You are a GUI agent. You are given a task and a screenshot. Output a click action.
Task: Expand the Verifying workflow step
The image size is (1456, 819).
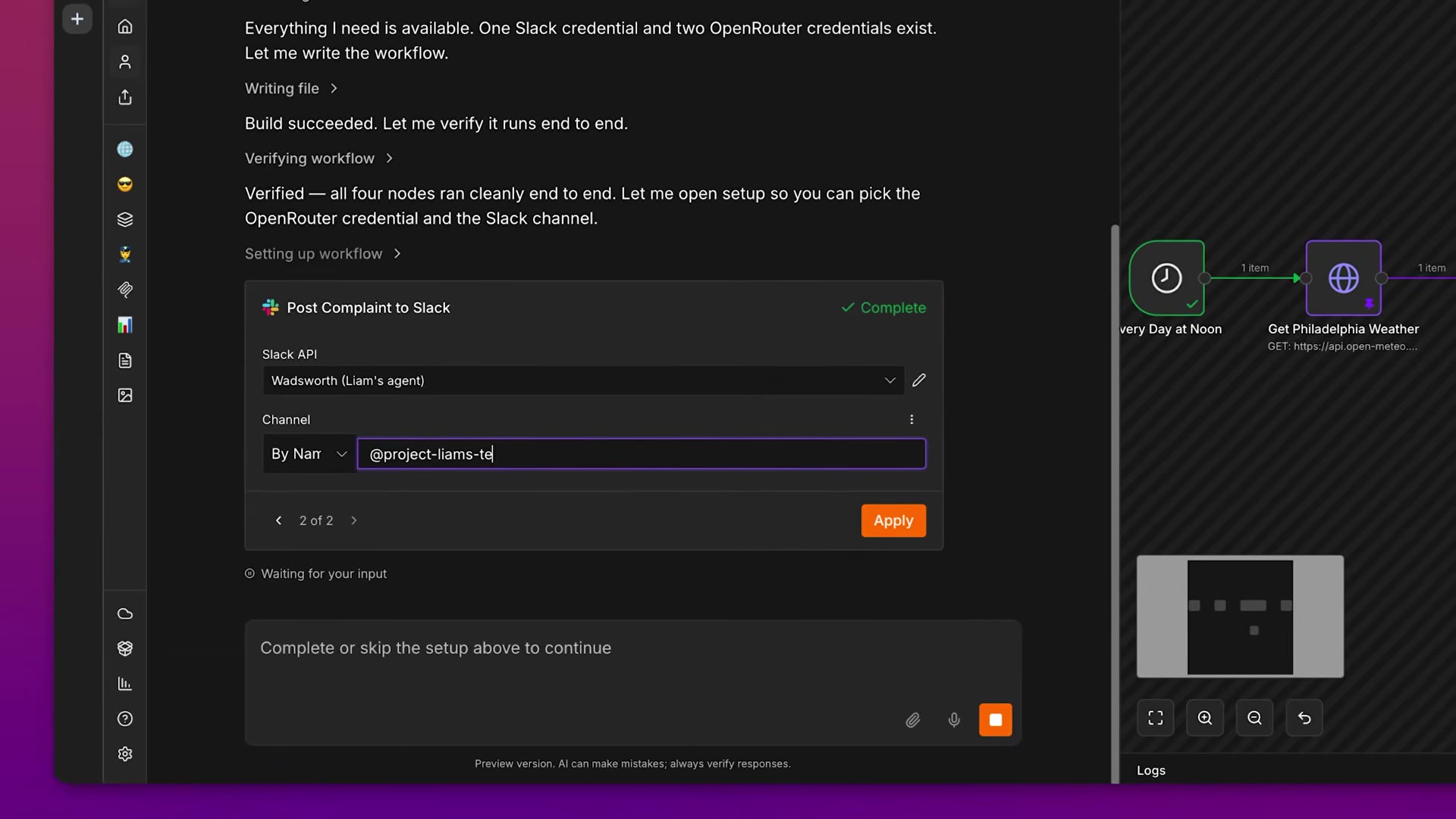pyautogui.click(x=318, y=158)
